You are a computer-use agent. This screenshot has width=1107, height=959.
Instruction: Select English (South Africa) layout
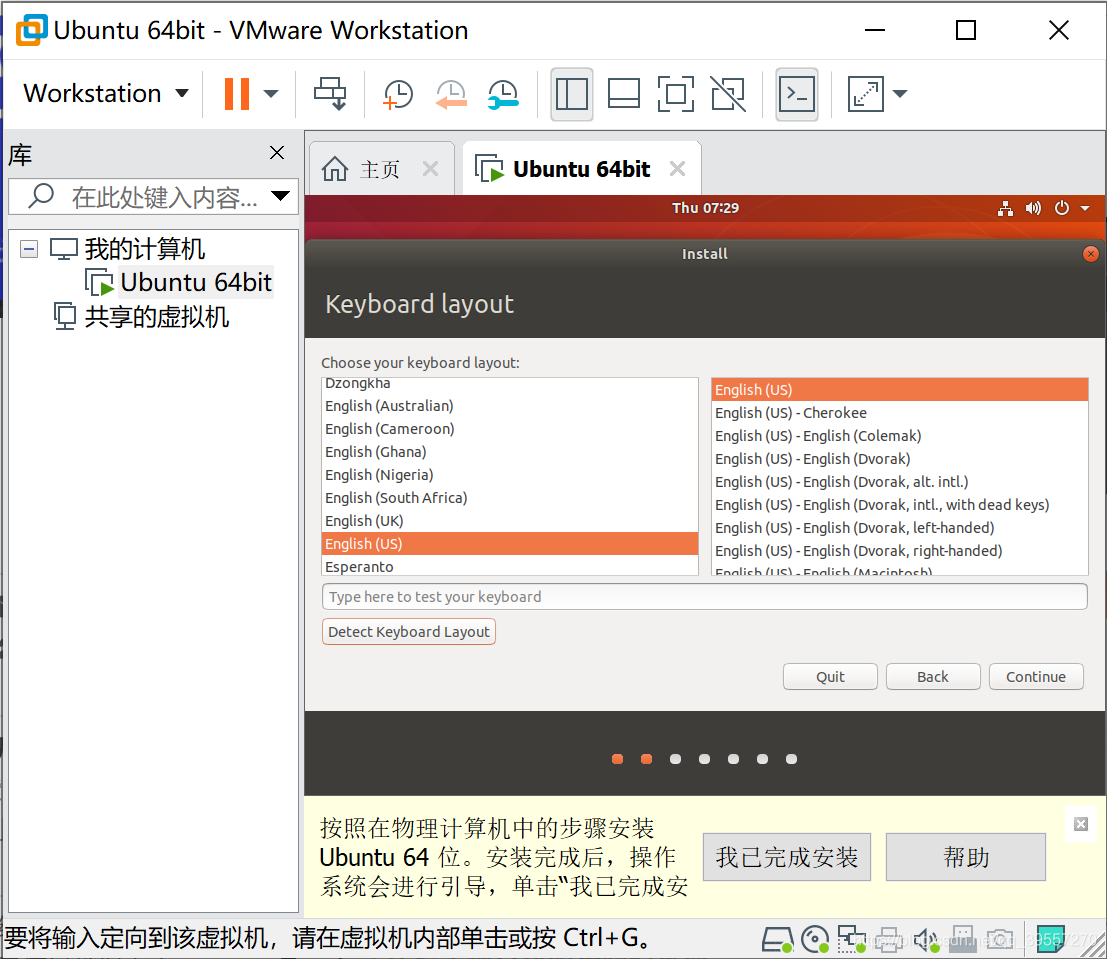click(510, 498)
